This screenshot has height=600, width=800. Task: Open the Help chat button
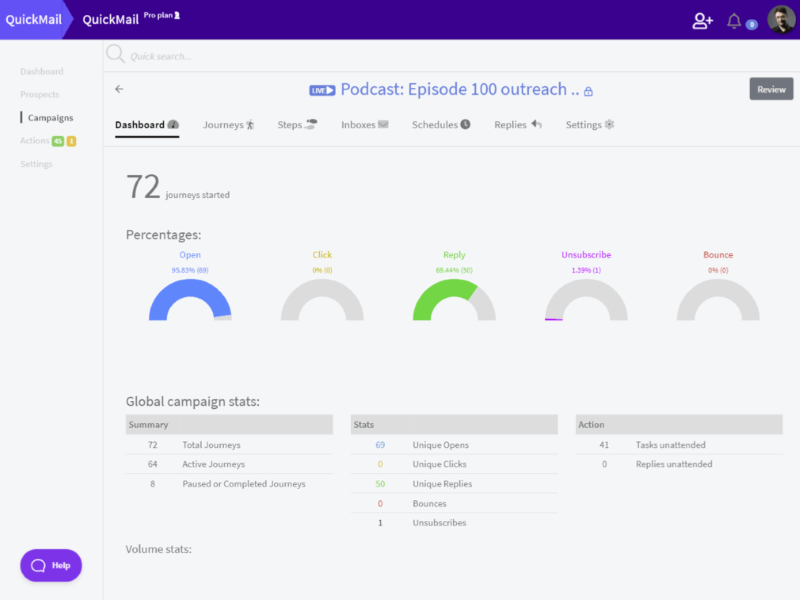coord(51,565)
